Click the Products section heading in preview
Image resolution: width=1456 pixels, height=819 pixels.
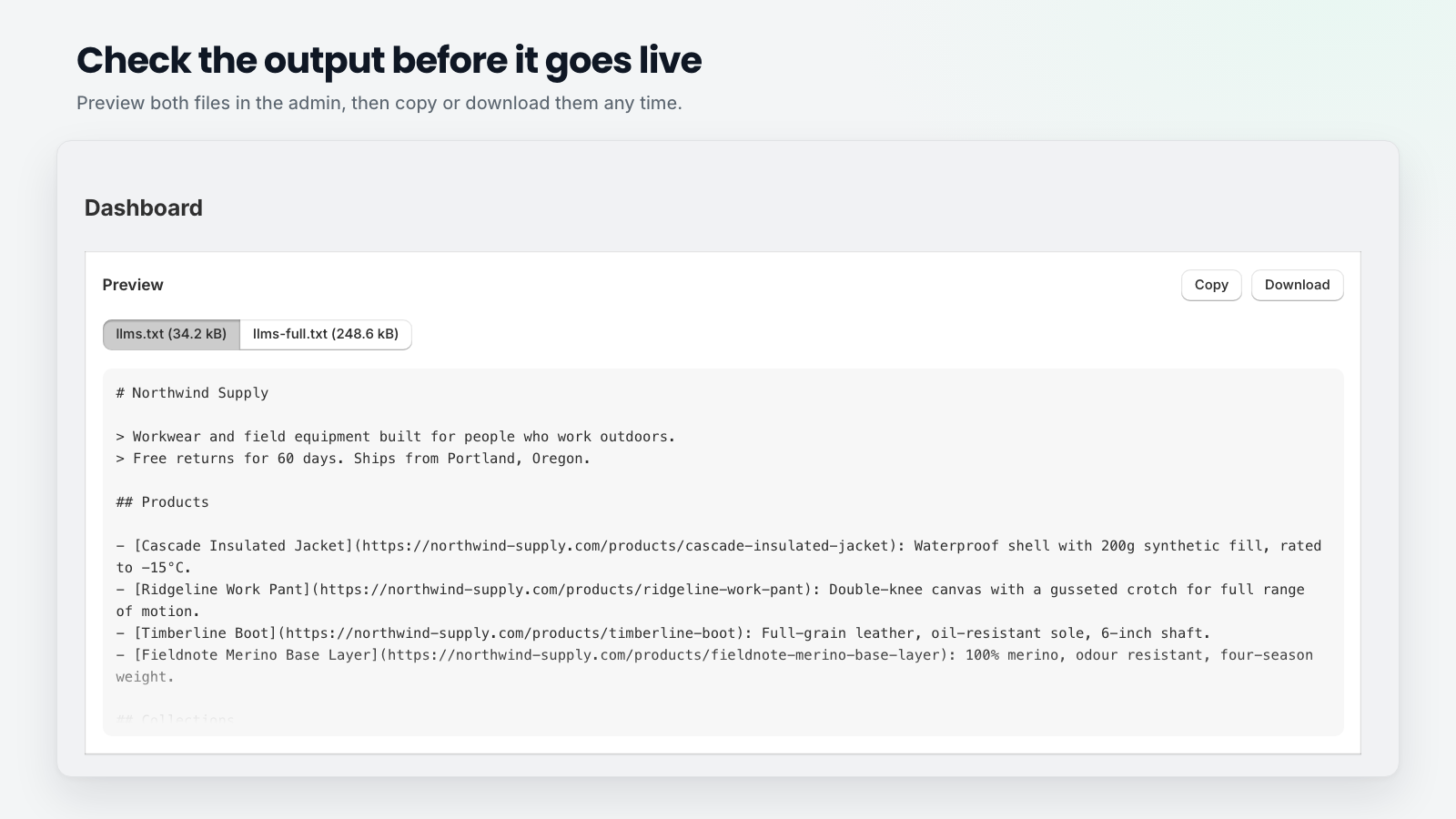pyautogui.click(x=162, y=502)
